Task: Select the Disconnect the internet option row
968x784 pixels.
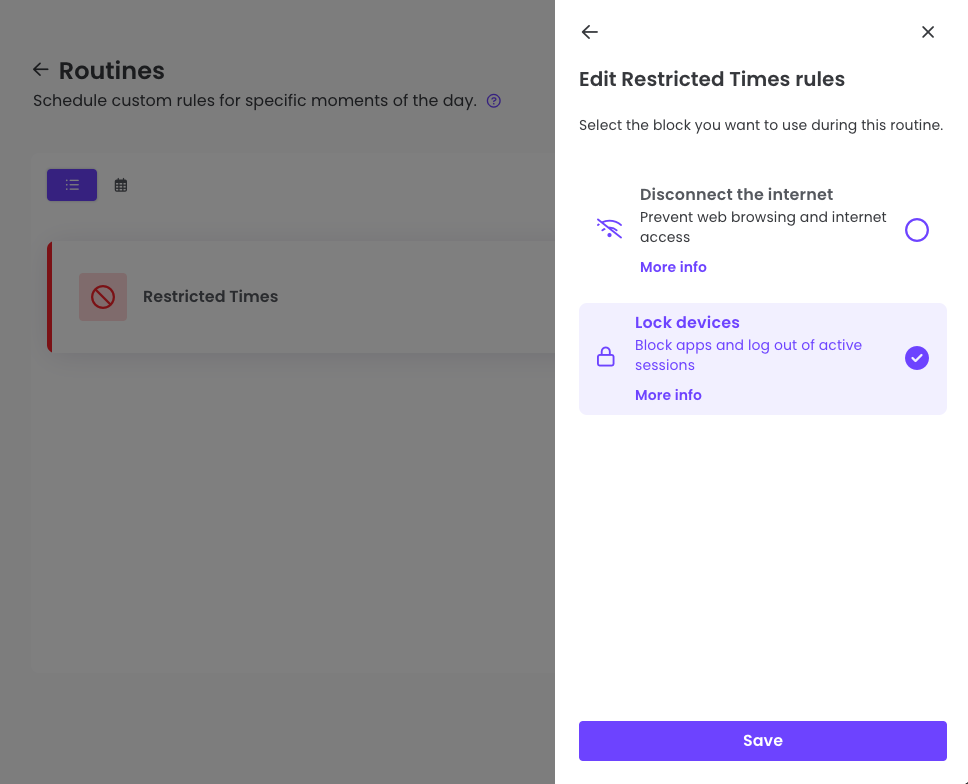Action: [x=762, y=229]
